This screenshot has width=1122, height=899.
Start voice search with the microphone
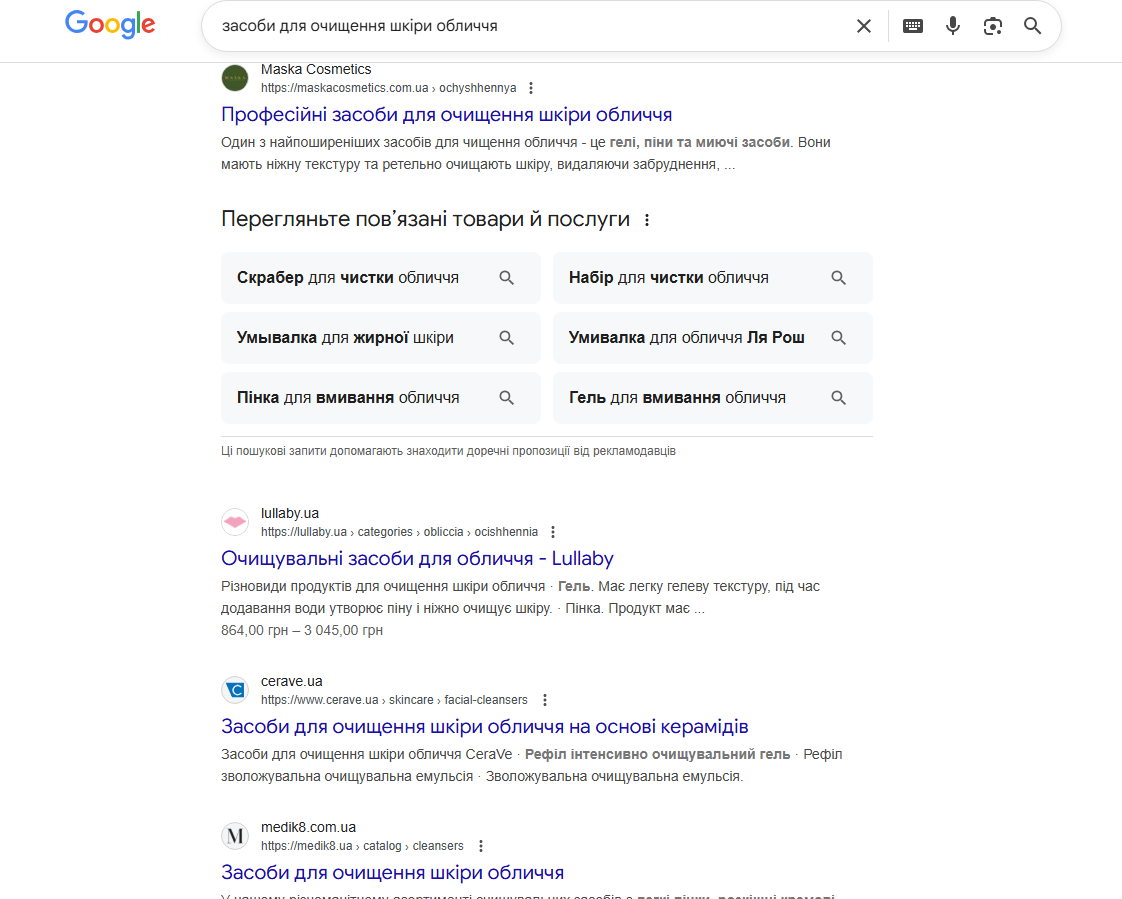[952, 26]
